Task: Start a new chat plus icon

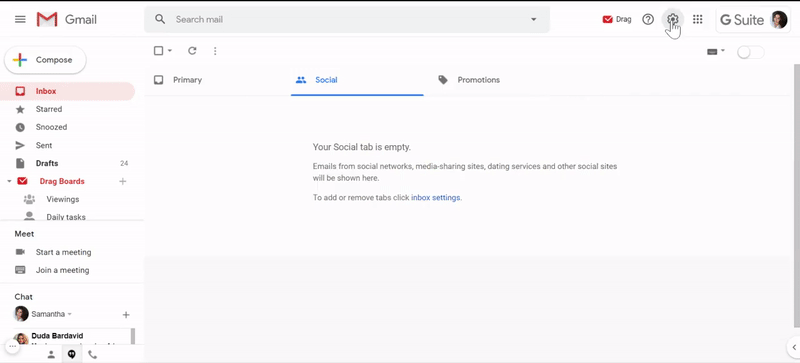Action: (126, 314)
